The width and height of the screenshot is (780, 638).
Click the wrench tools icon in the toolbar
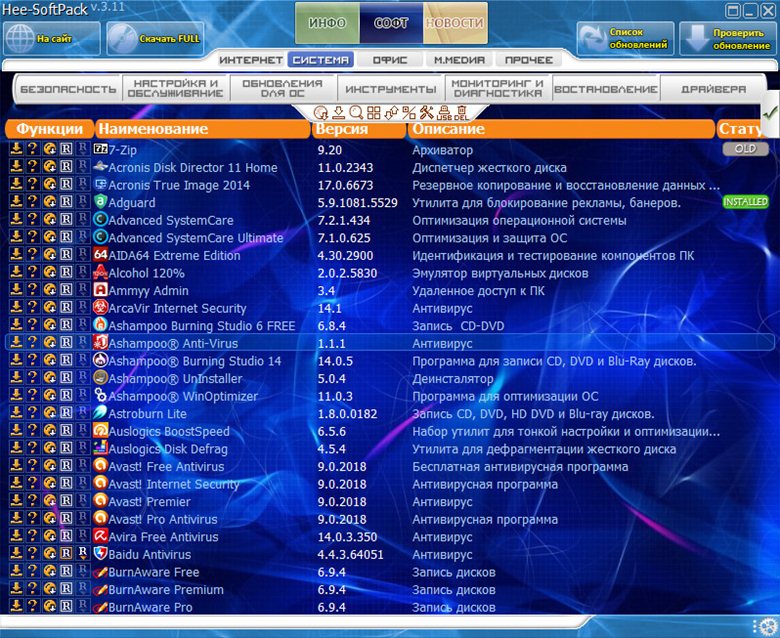pos(426,113)
